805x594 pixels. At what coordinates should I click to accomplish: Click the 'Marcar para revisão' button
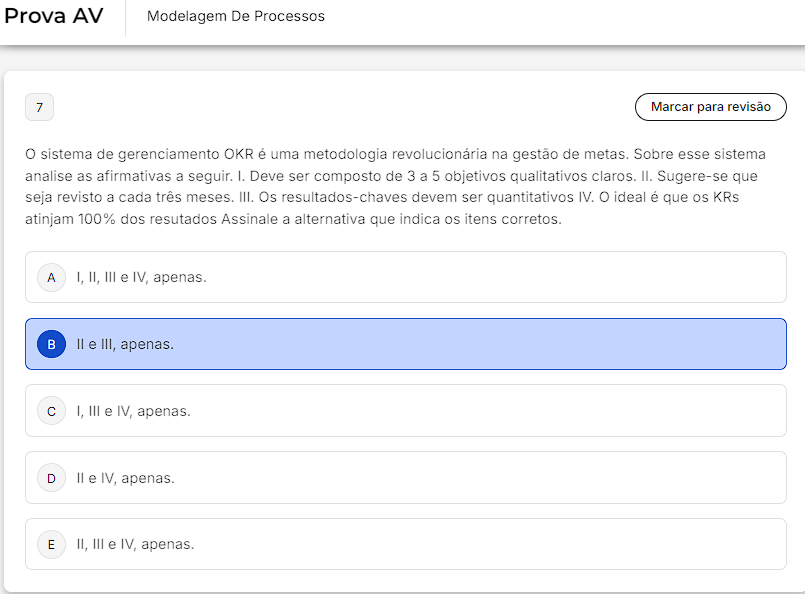click(x=710, y=107)
